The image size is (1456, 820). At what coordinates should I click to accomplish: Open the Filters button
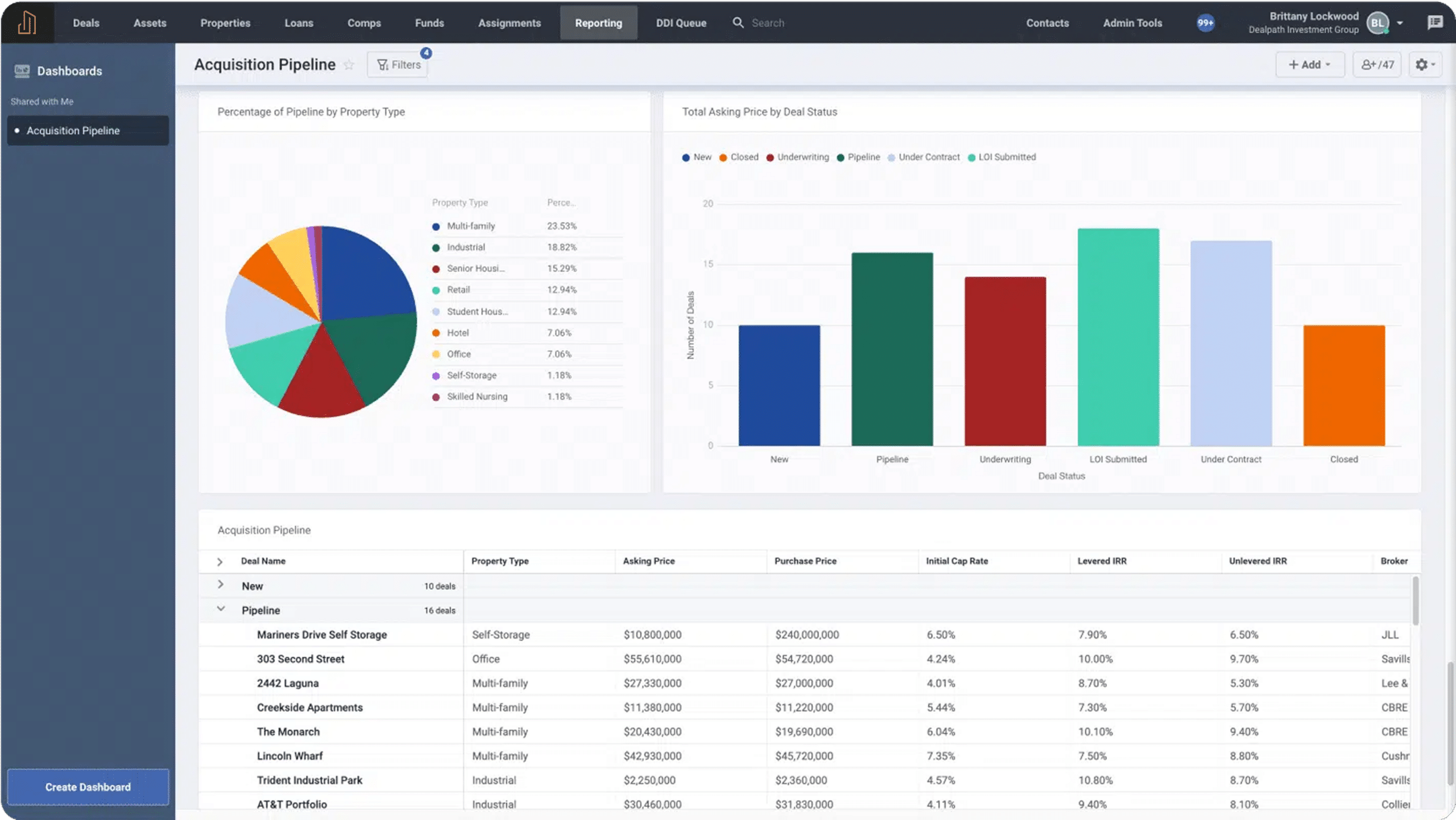[398, 65]
